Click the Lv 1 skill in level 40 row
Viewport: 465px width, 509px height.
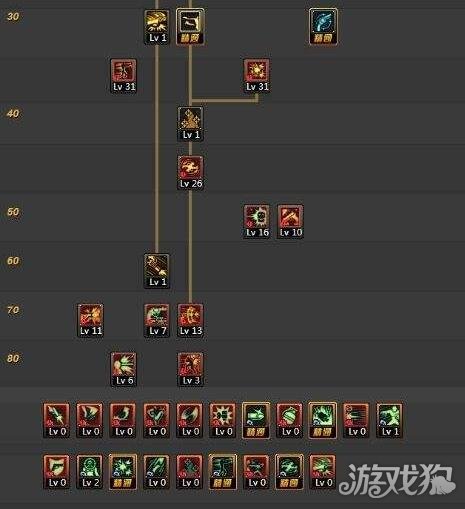click(x=190, y=124)
